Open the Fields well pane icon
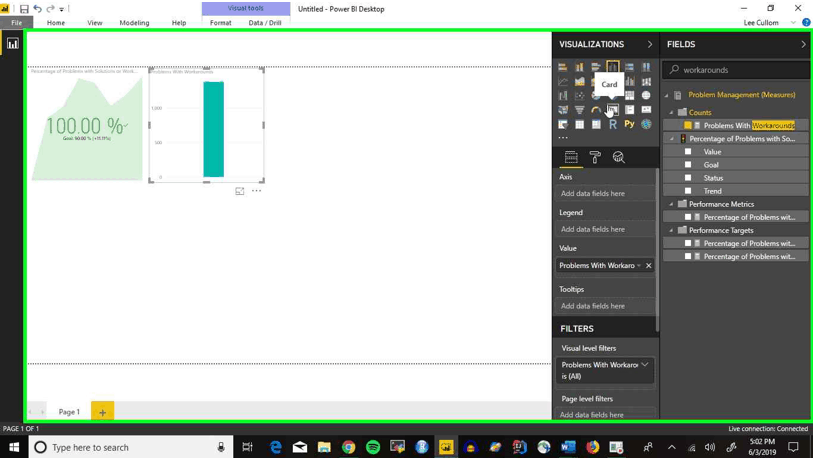This screenshot has height=458, width=814. [x=571, y=157]
